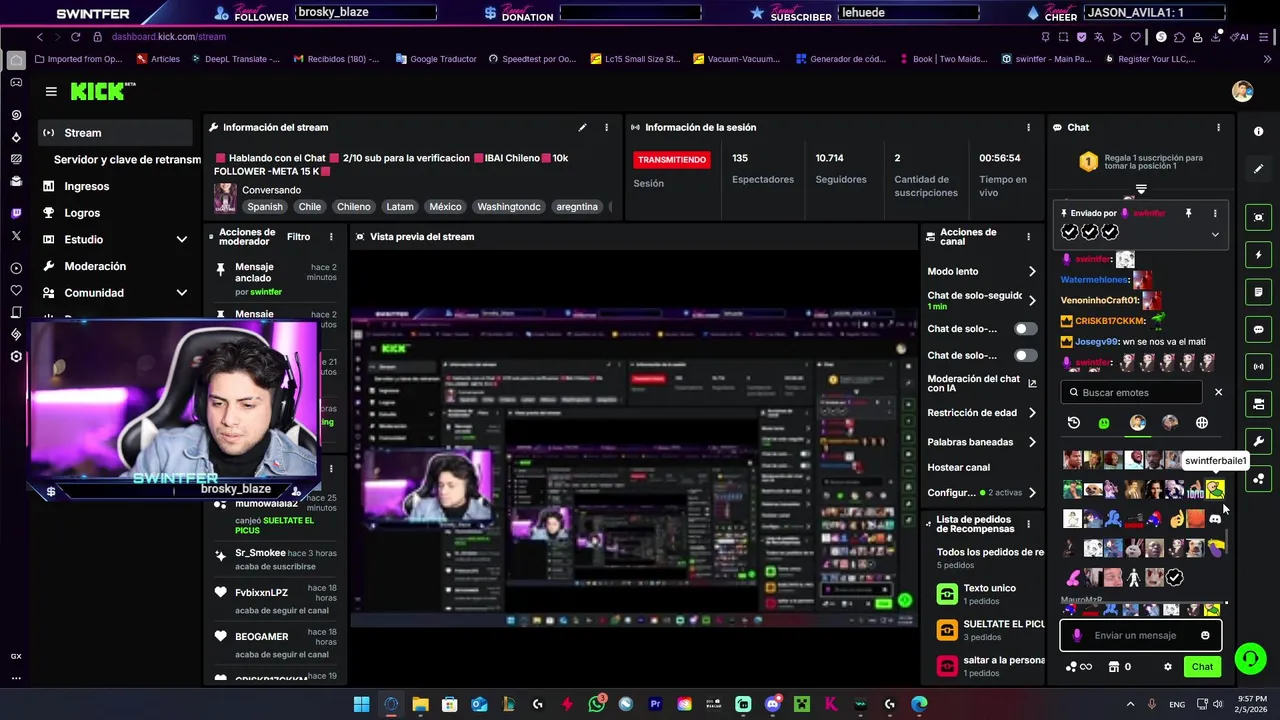Select the green Kick emotes tab

tap(1104, 423)
